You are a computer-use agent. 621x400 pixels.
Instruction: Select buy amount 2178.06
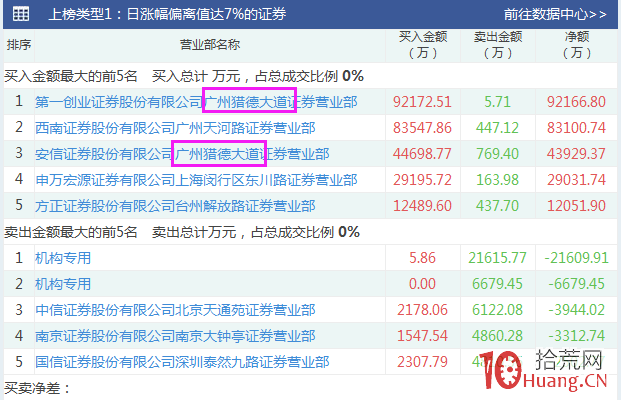(x=422, y=310)
